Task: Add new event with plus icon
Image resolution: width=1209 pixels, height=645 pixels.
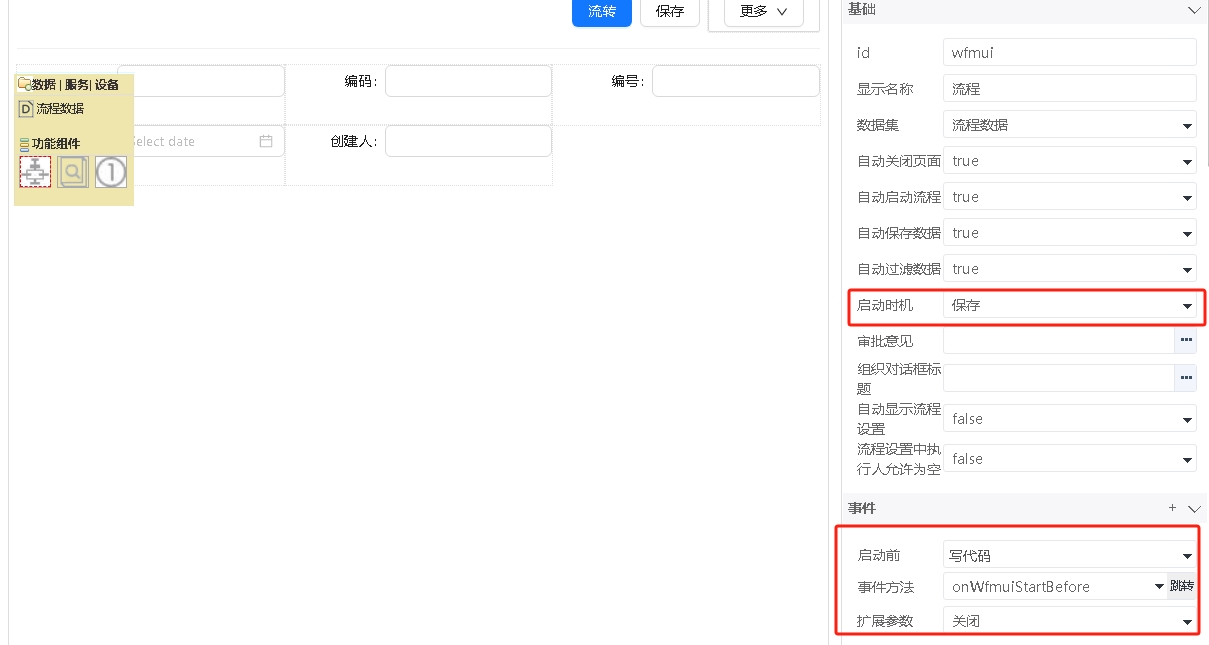Action: point(1172,508)
